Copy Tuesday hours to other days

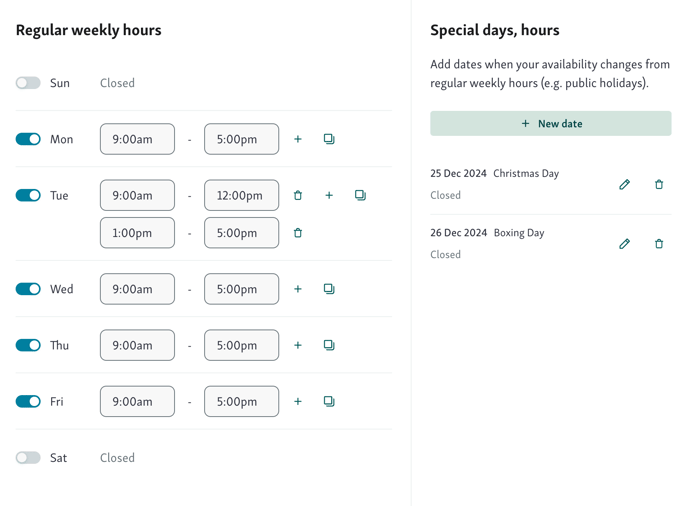pos(360,195)
